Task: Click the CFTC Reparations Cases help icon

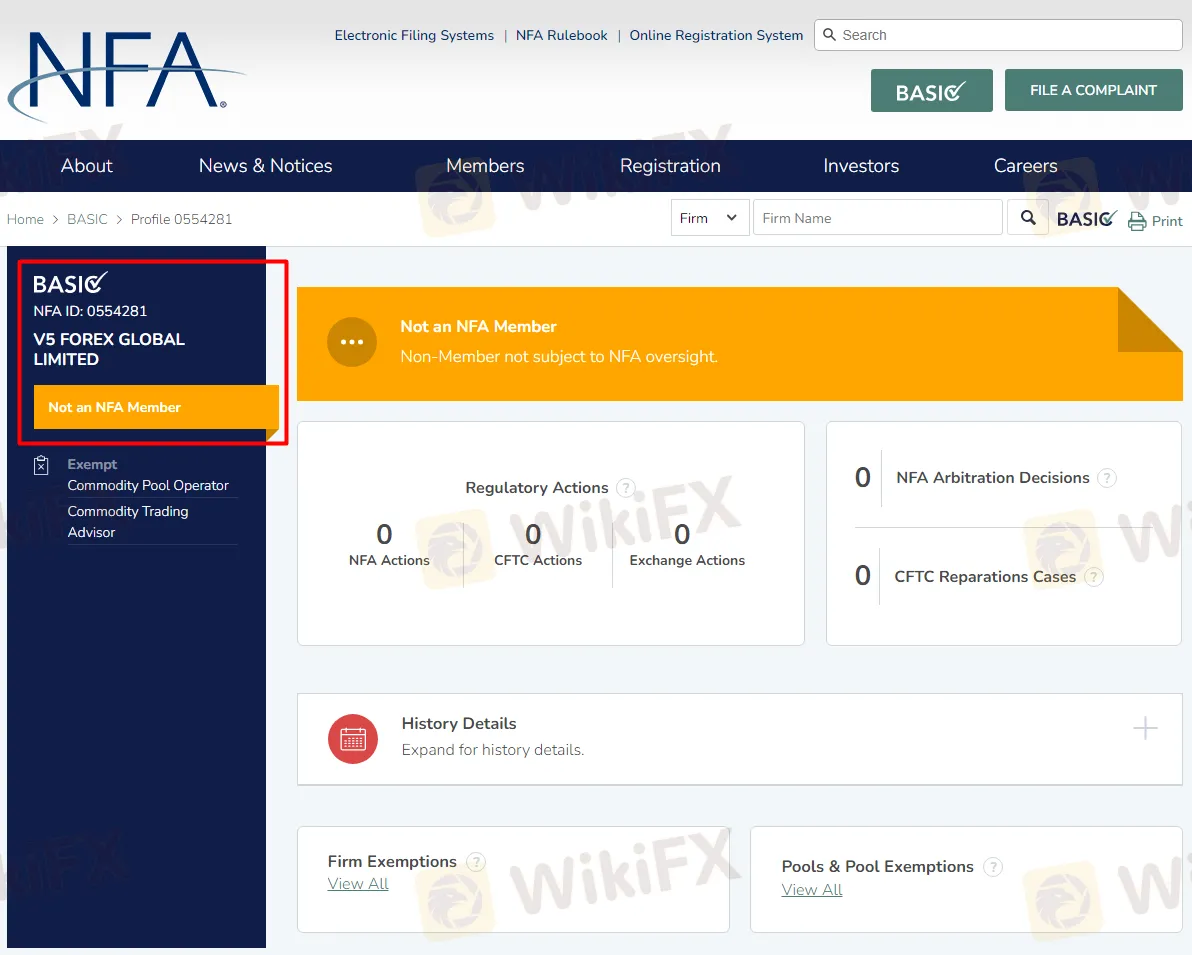Action: coord(1094,577)
